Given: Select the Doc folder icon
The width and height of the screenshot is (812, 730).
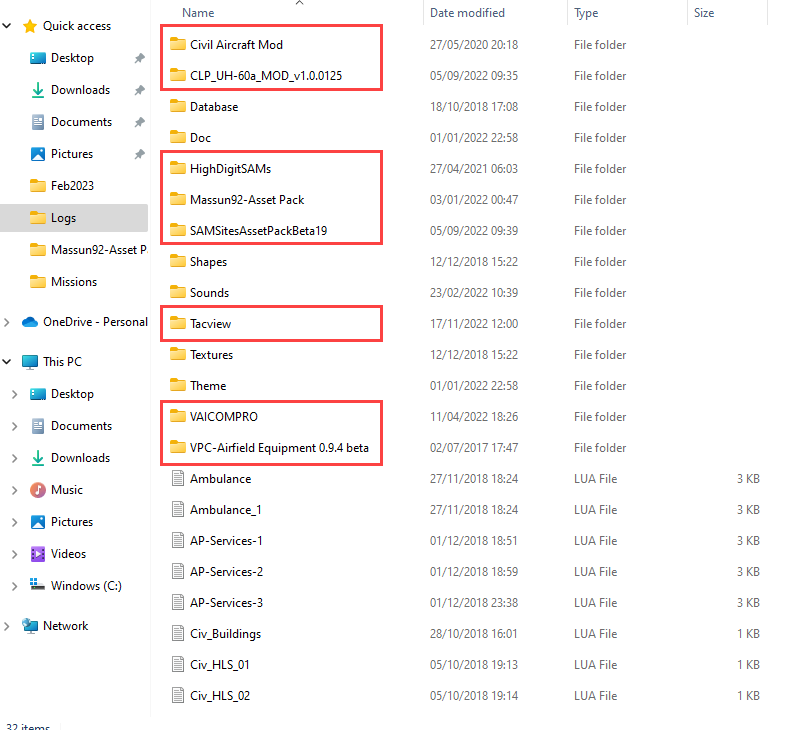Looking at the screenshot, I should [178, 137].
